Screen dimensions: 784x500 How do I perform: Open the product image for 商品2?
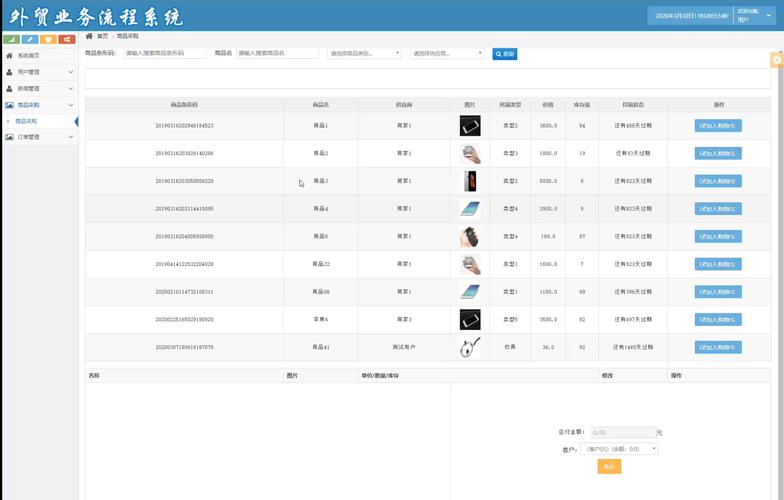pyautogui.click(x=470, y=154)
